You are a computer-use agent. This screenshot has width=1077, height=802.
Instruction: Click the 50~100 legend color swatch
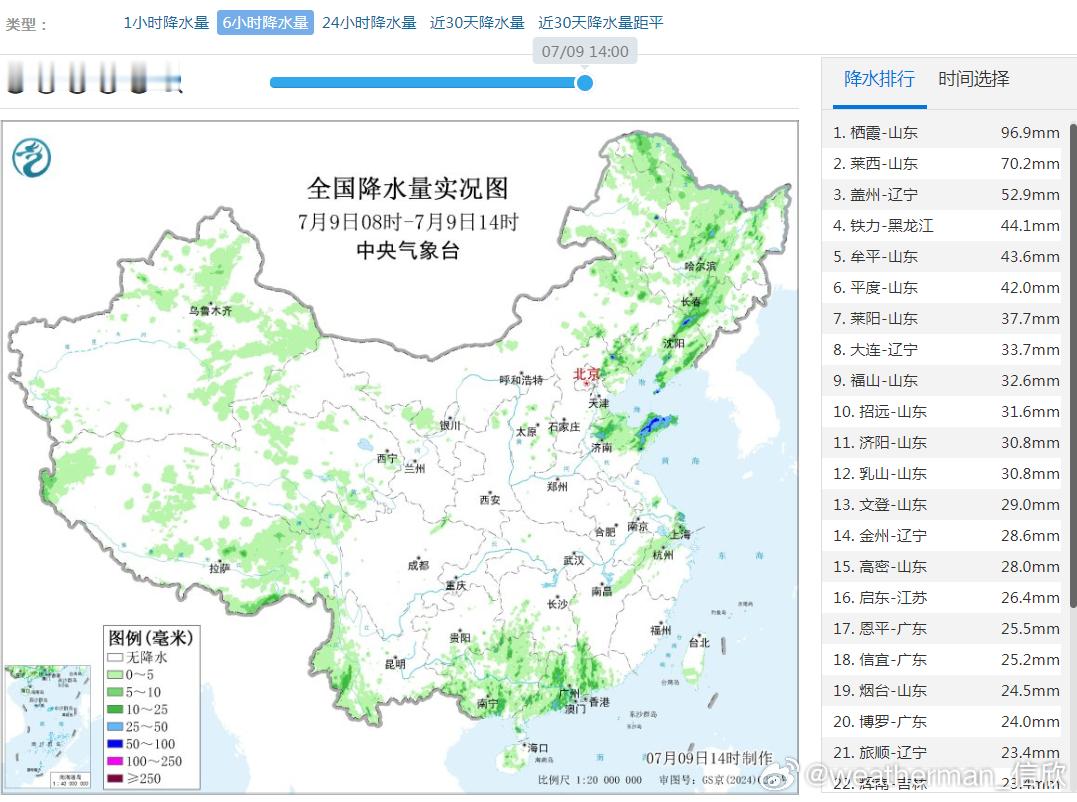(115, 744)
